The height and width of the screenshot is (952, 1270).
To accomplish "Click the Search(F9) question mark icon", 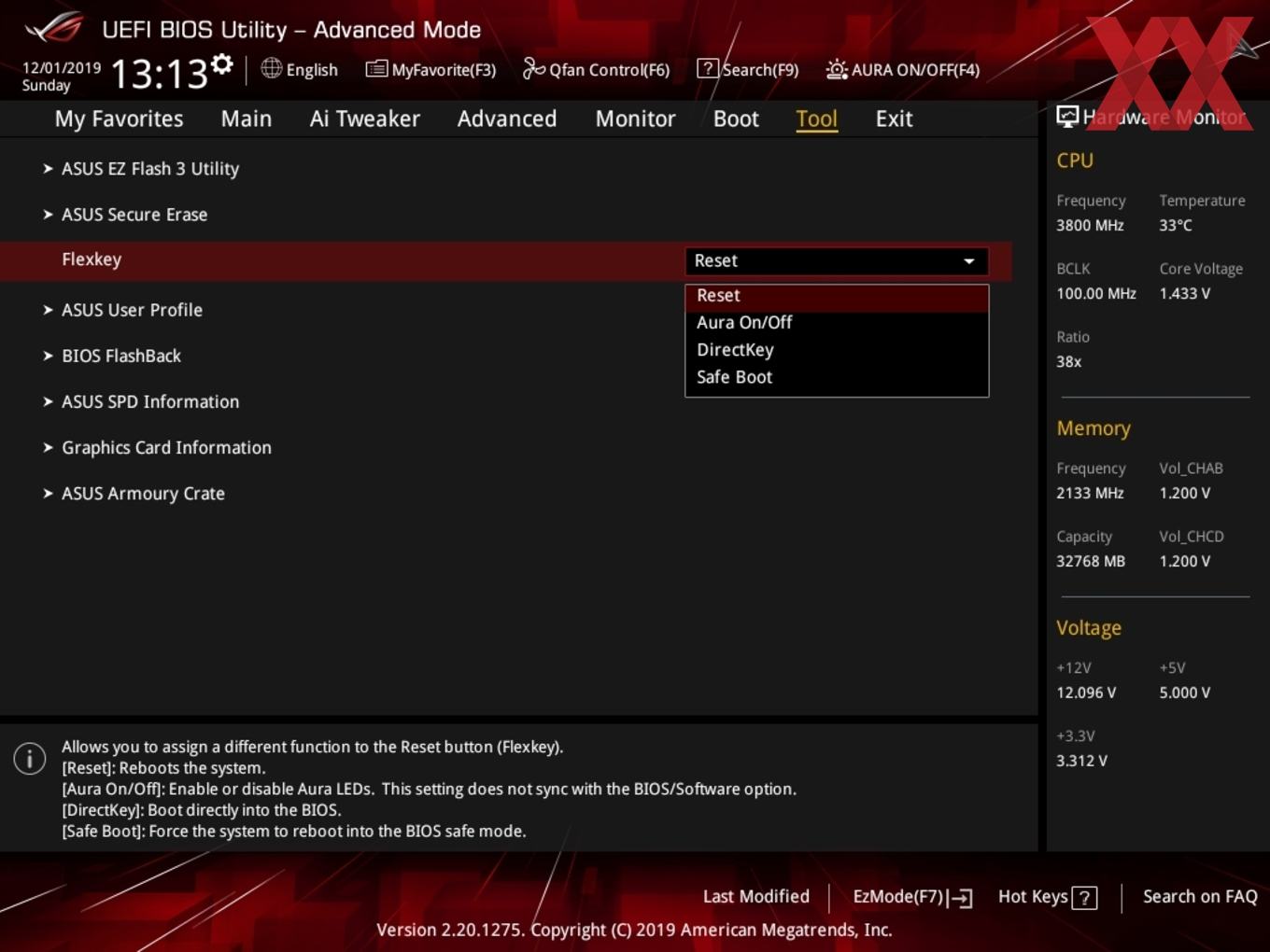I will pyautogui.click(x=708, y=69).
